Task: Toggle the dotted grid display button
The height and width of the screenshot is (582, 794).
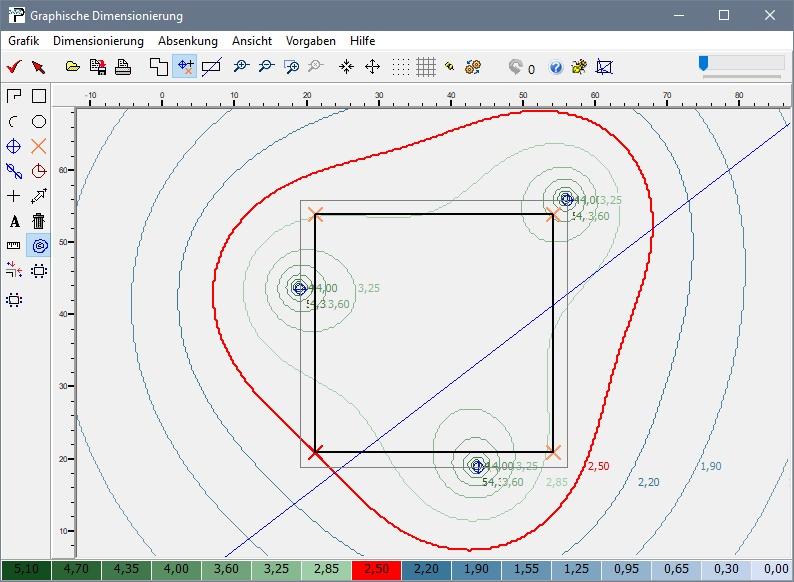Action: [x=401, y=67]
